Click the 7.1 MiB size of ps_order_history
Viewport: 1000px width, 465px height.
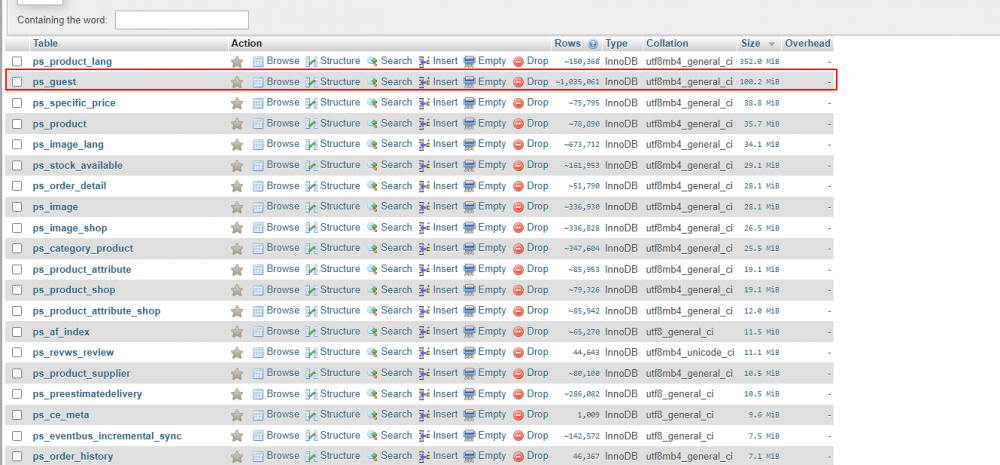(x=764, y=457)
